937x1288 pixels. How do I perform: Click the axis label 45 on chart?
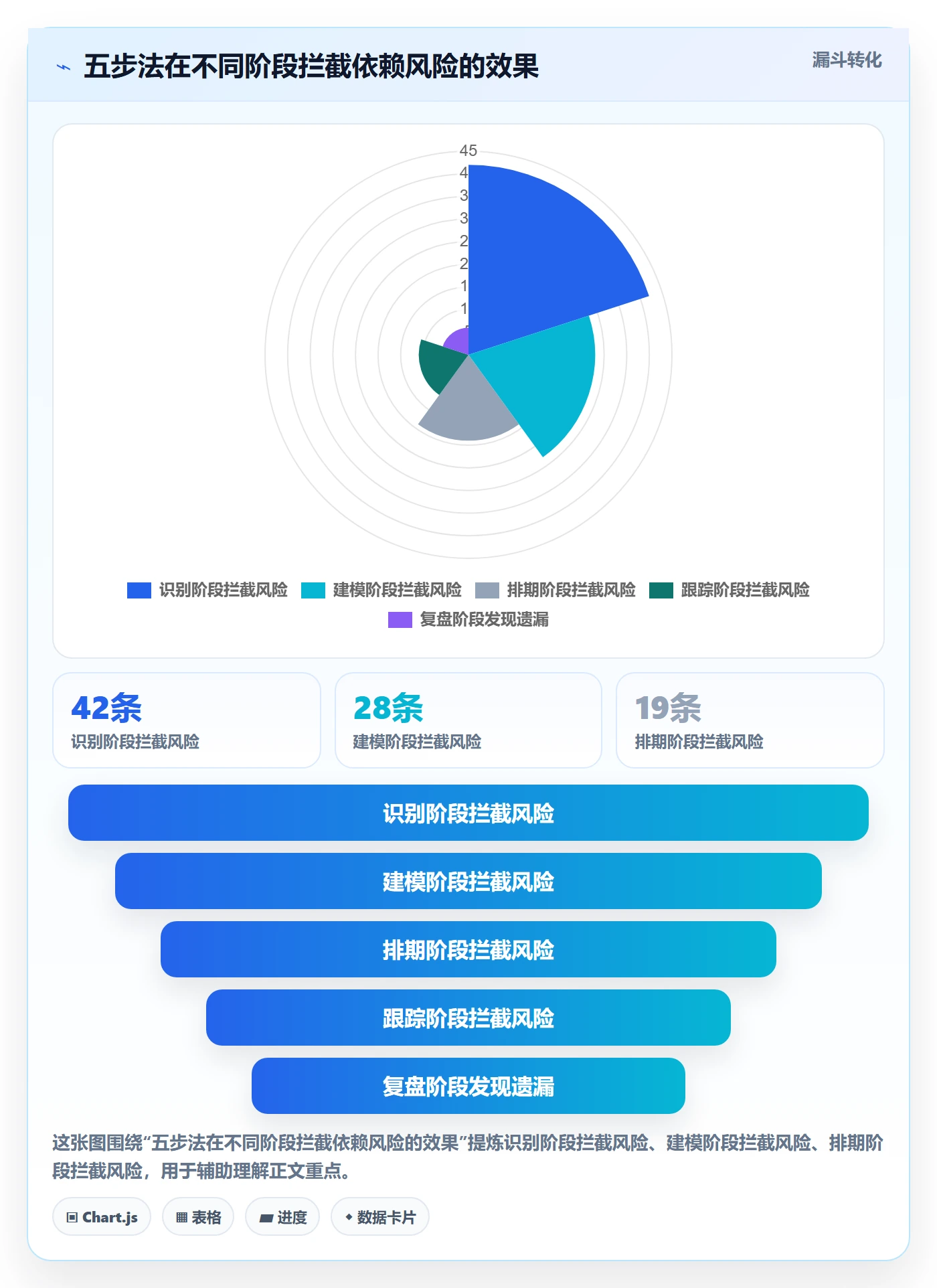pos(468,151)
